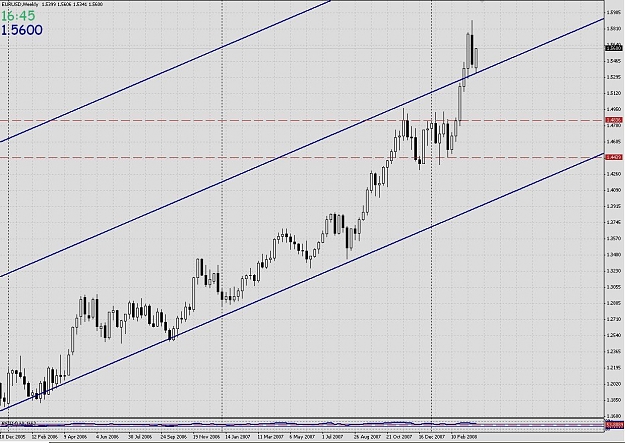Click the 4 Jun 2006 date label
This screenshot has width=625, height=443.
(107, 437)
